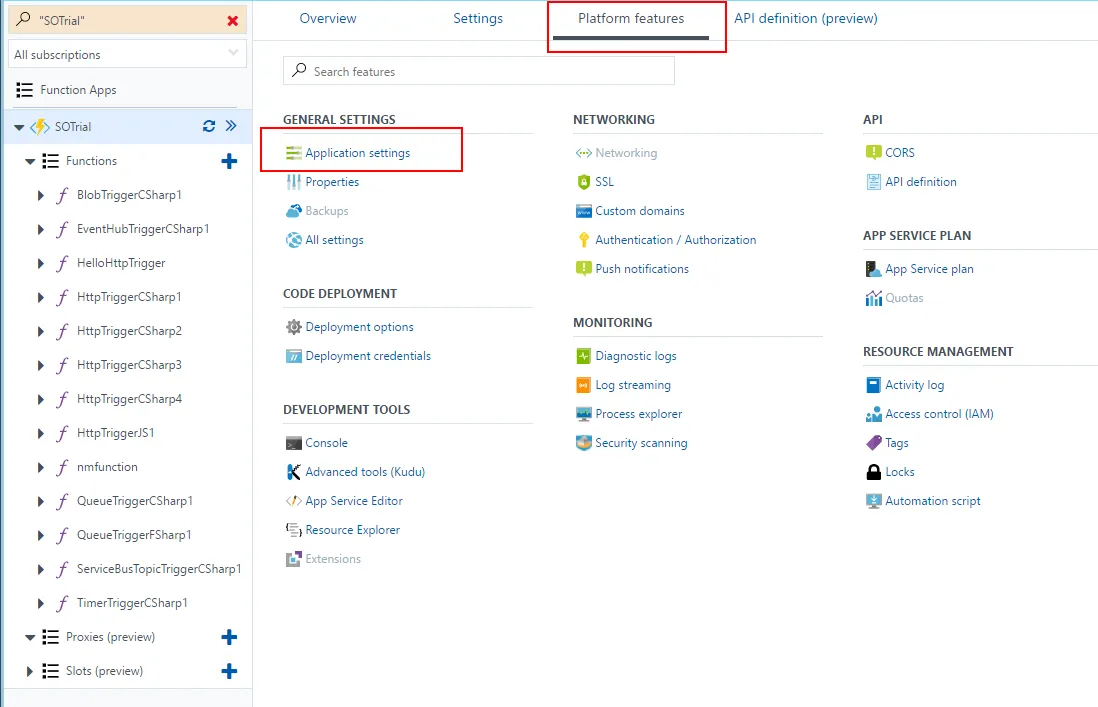Select the Platform features tab
The width and height of the screenshot is (1098, 707).
(x=631, y=19)
